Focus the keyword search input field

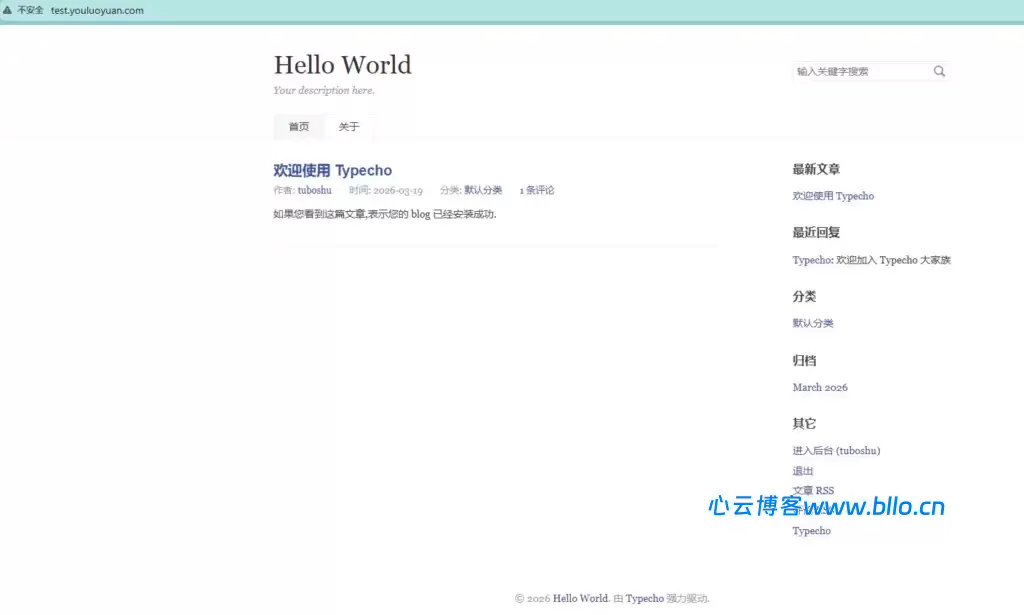pyautogui.click(x=860, y=71)
